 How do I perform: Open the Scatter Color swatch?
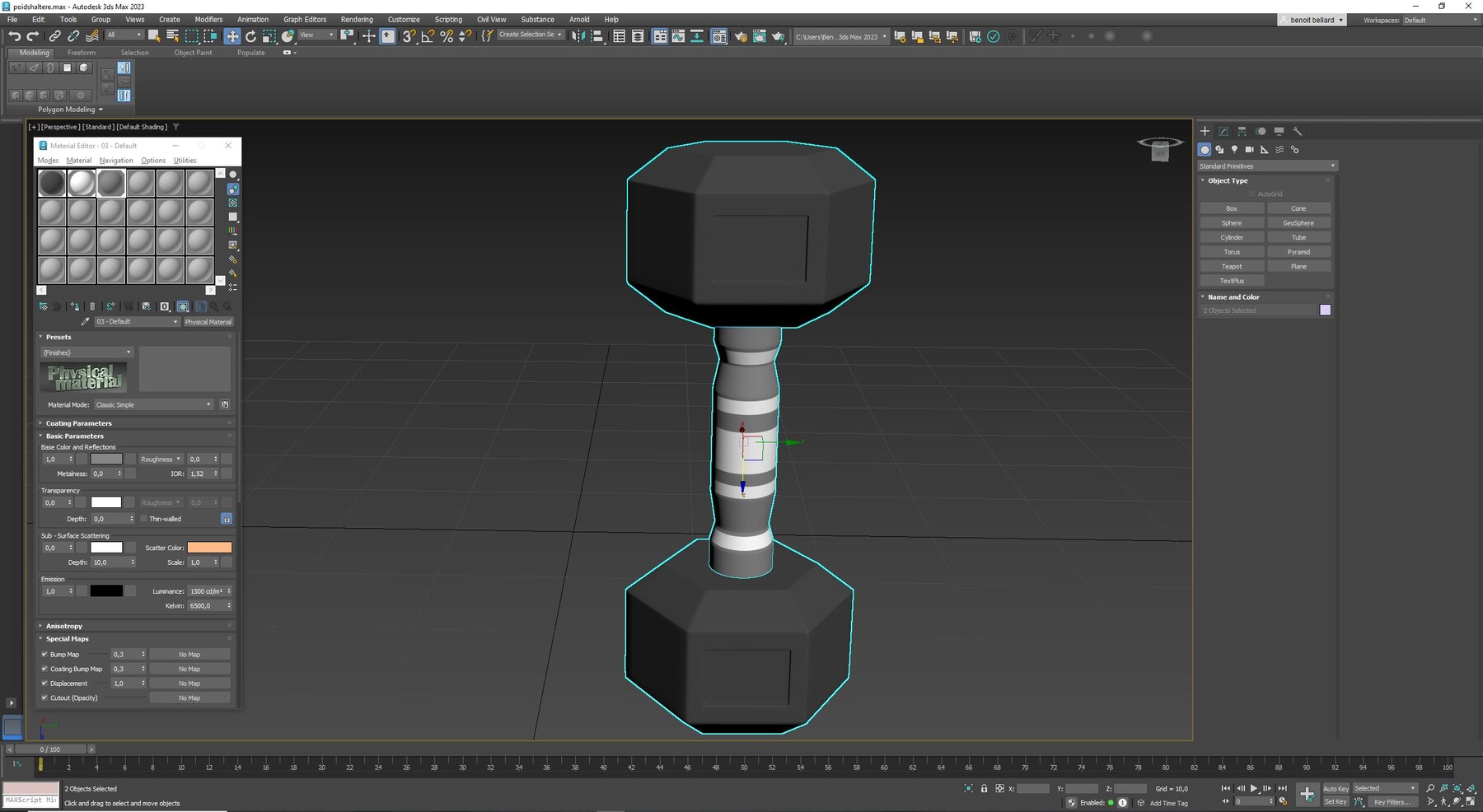209,547
